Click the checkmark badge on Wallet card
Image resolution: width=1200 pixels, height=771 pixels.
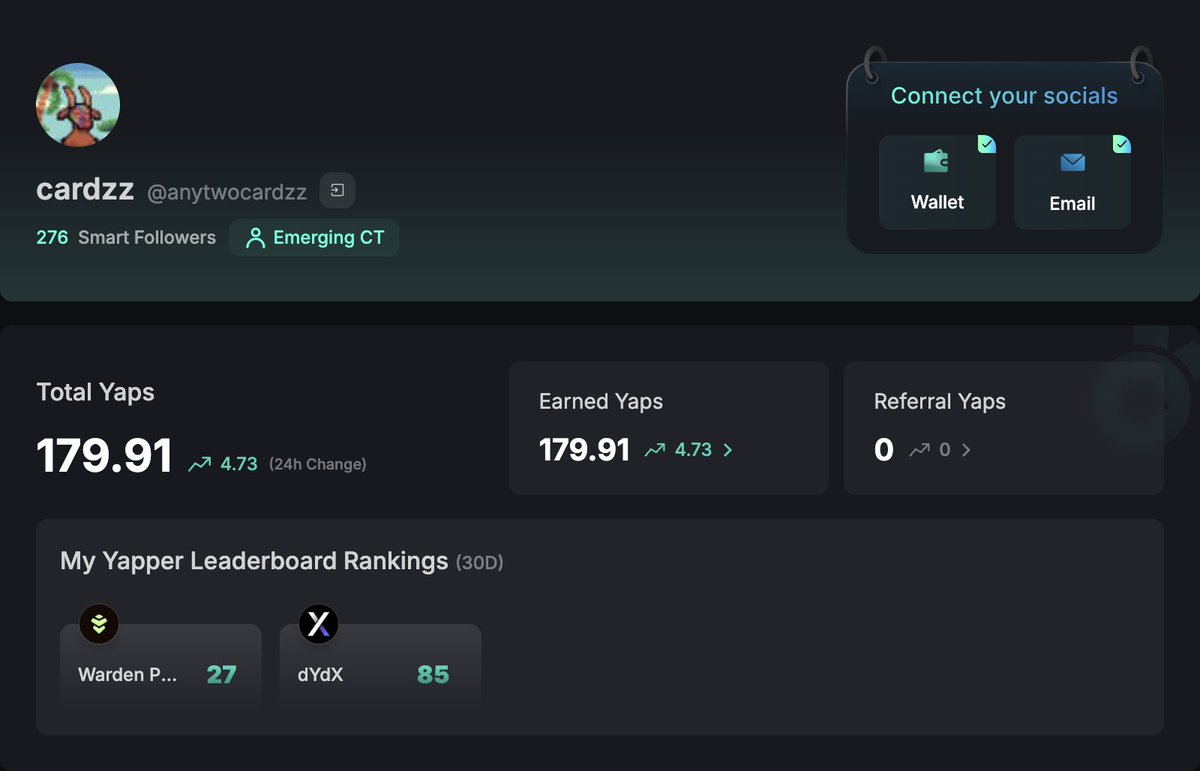[x=987, y=144]
